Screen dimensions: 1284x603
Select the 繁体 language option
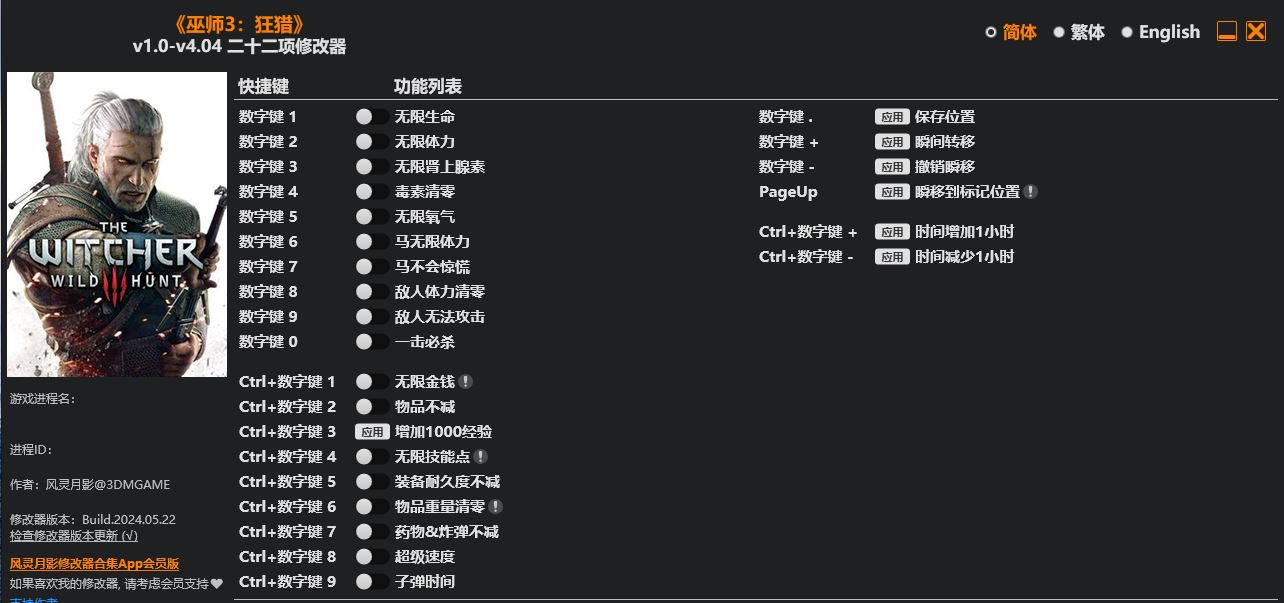pyautogui.click(x=1079, y=32)
